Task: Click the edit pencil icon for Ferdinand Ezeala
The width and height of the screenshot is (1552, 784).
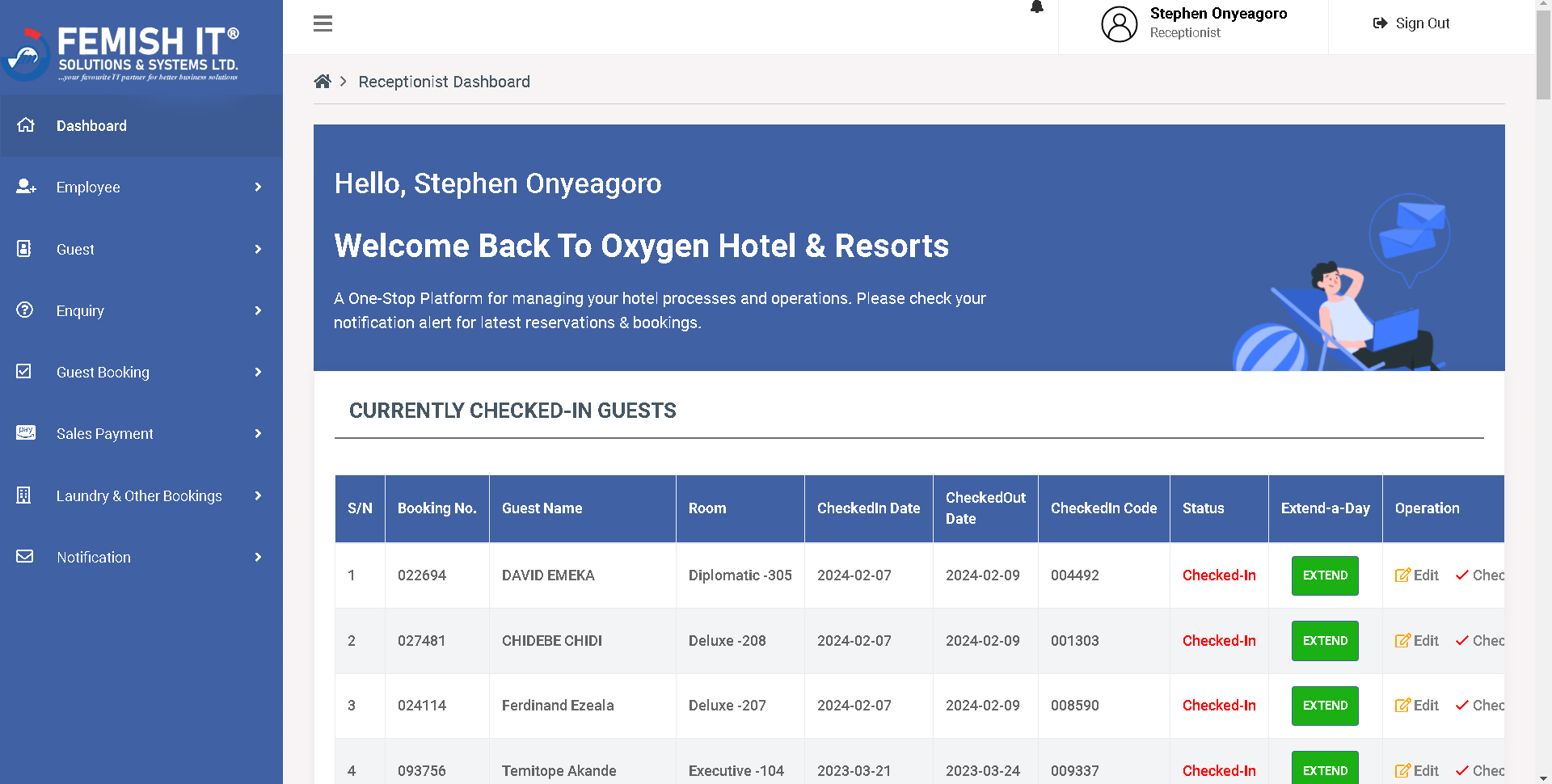Action: (x=1402, y=706)
